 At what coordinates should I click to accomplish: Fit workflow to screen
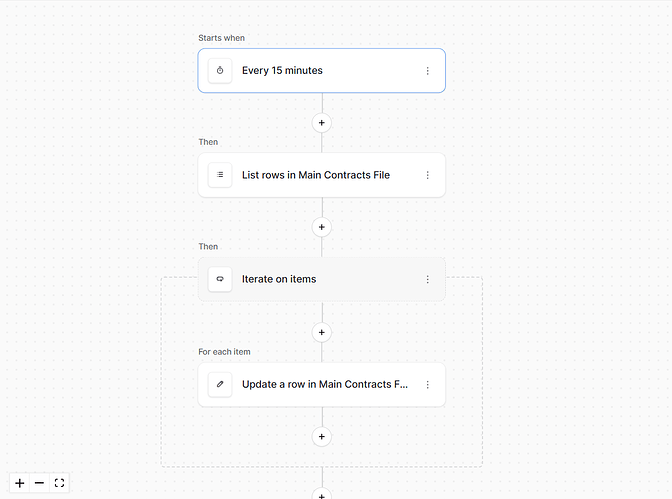(x=59, y=483)
